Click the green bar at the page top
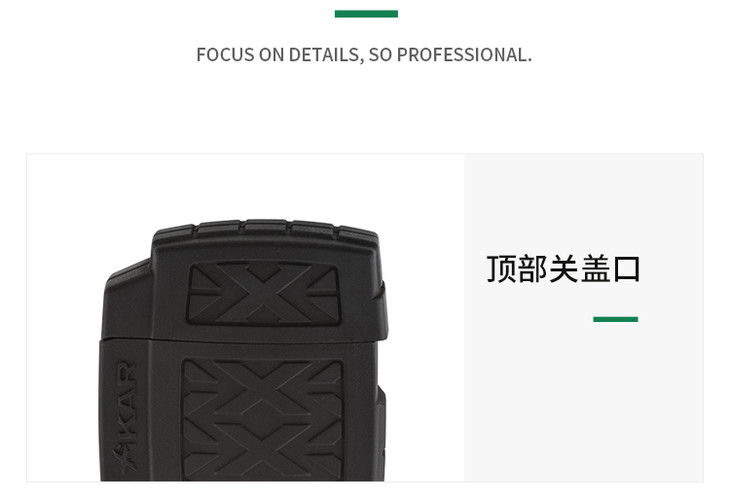The width and height of the screenshot is (730, 499). coord(366,13)
